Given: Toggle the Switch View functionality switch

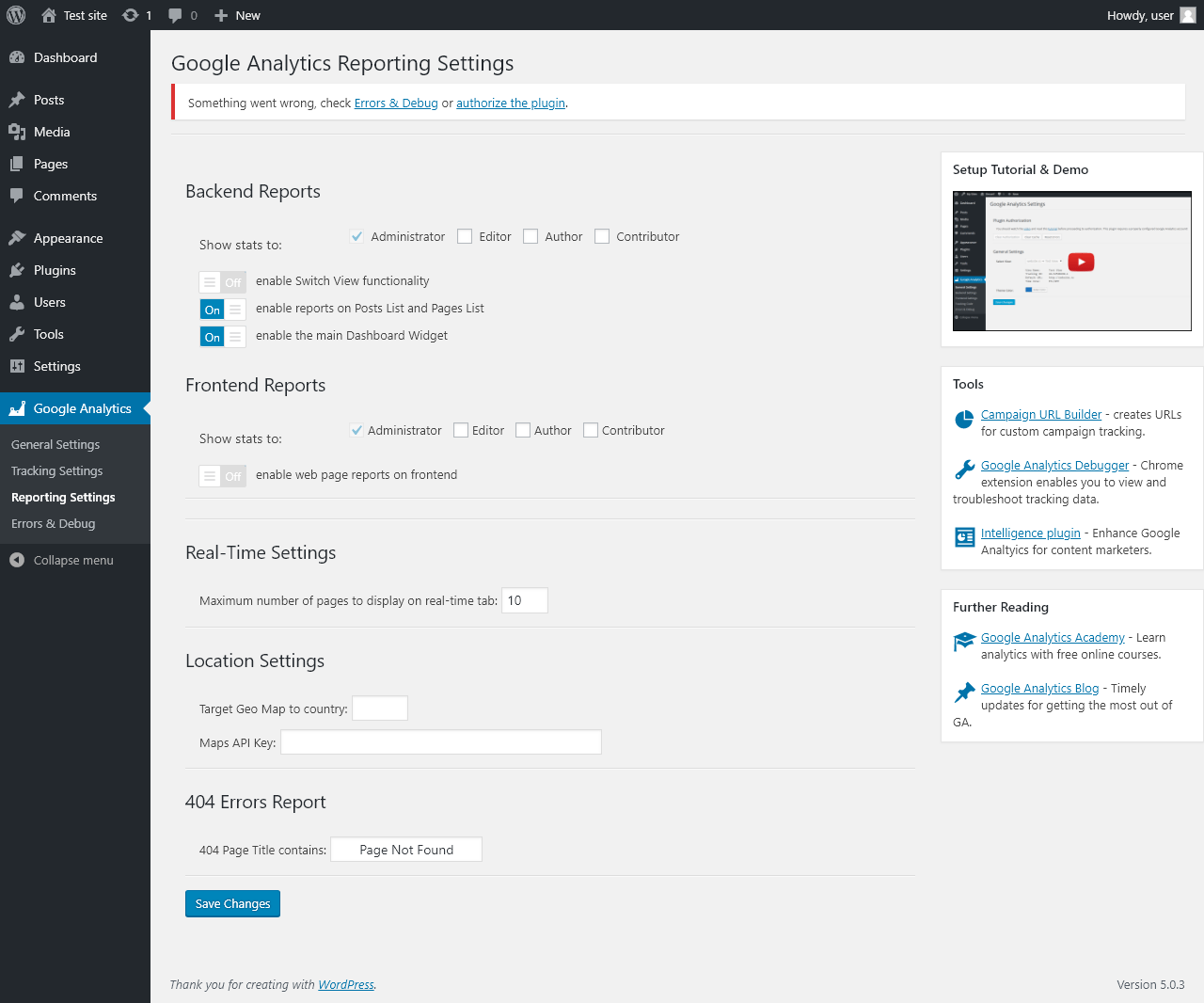Looking at the screenshot, I should (222, 281).
